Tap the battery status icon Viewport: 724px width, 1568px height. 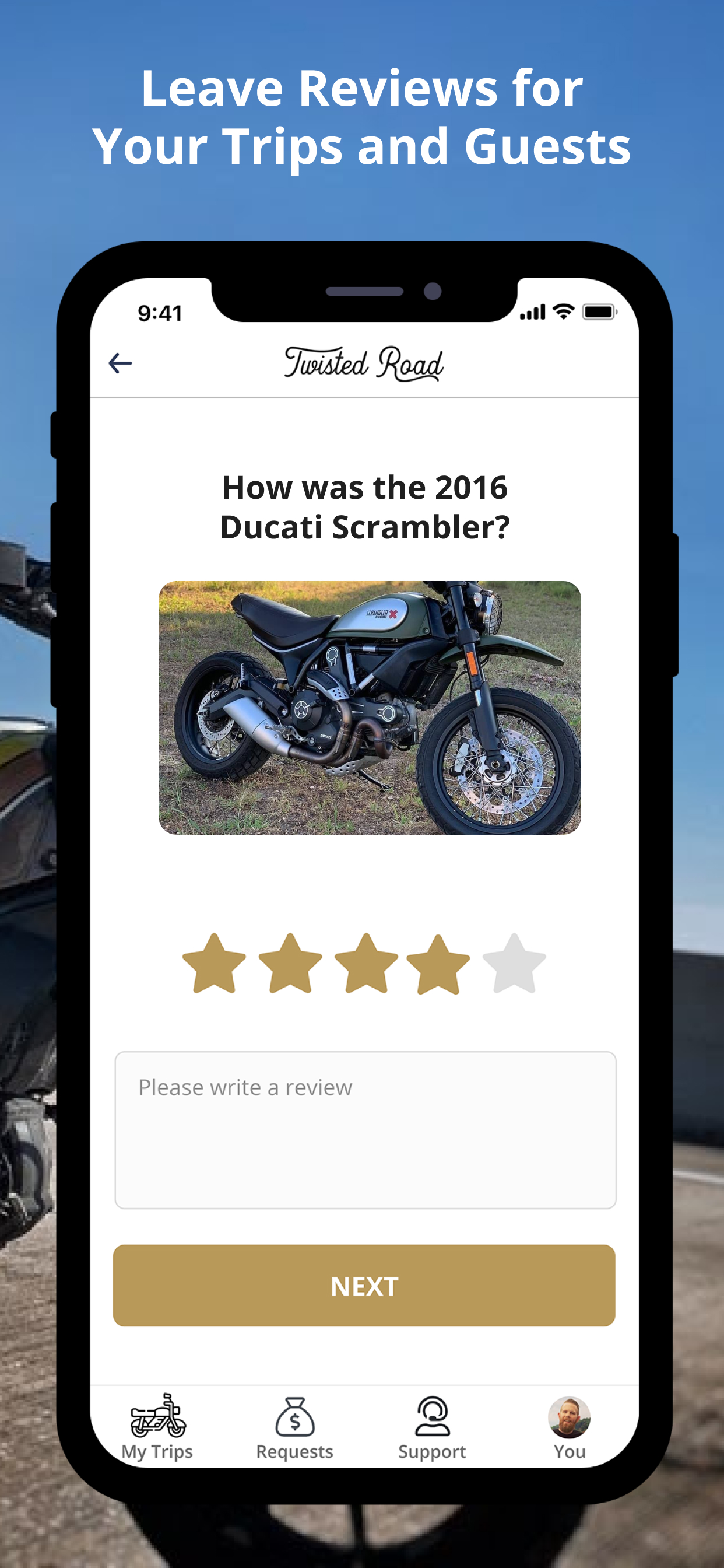[600, 311]
